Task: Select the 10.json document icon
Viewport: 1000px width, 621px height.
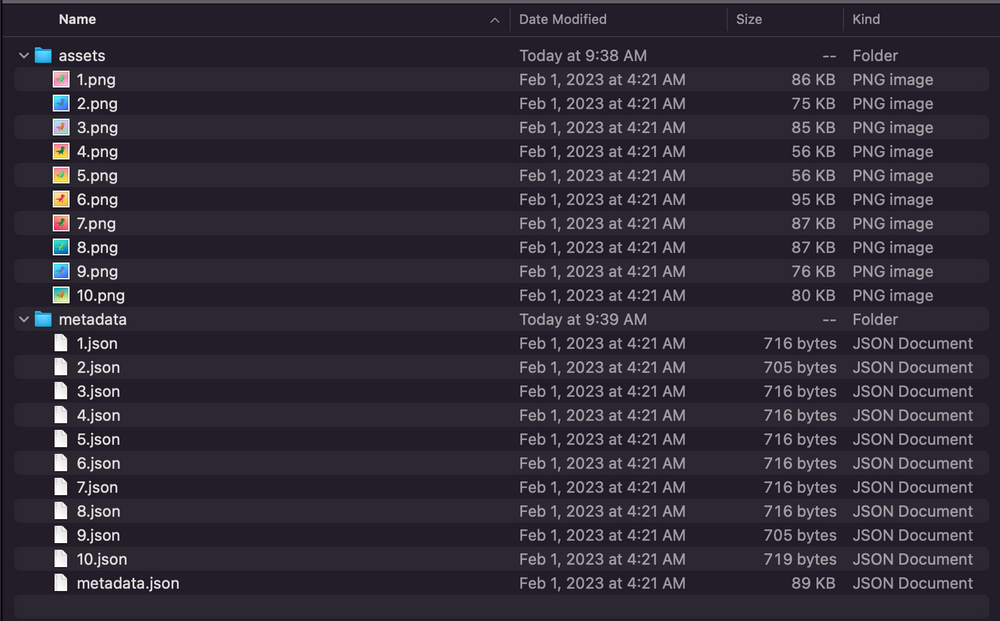Action: coord(61,559)
